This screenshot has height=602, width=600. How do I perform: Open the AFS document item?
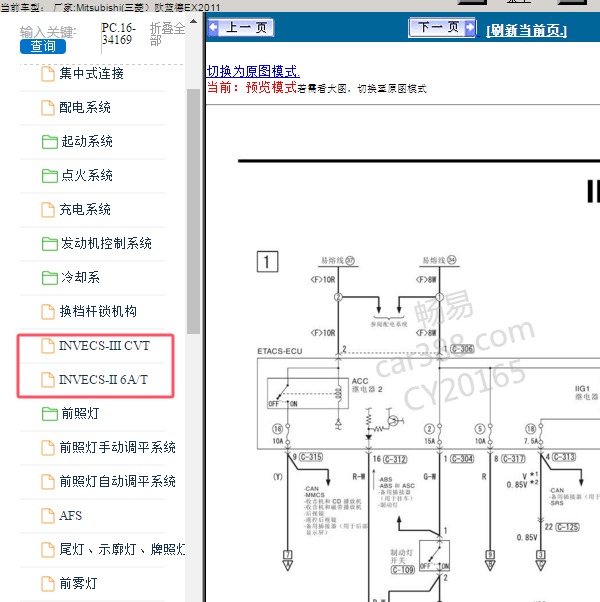[x=71, y=516]
